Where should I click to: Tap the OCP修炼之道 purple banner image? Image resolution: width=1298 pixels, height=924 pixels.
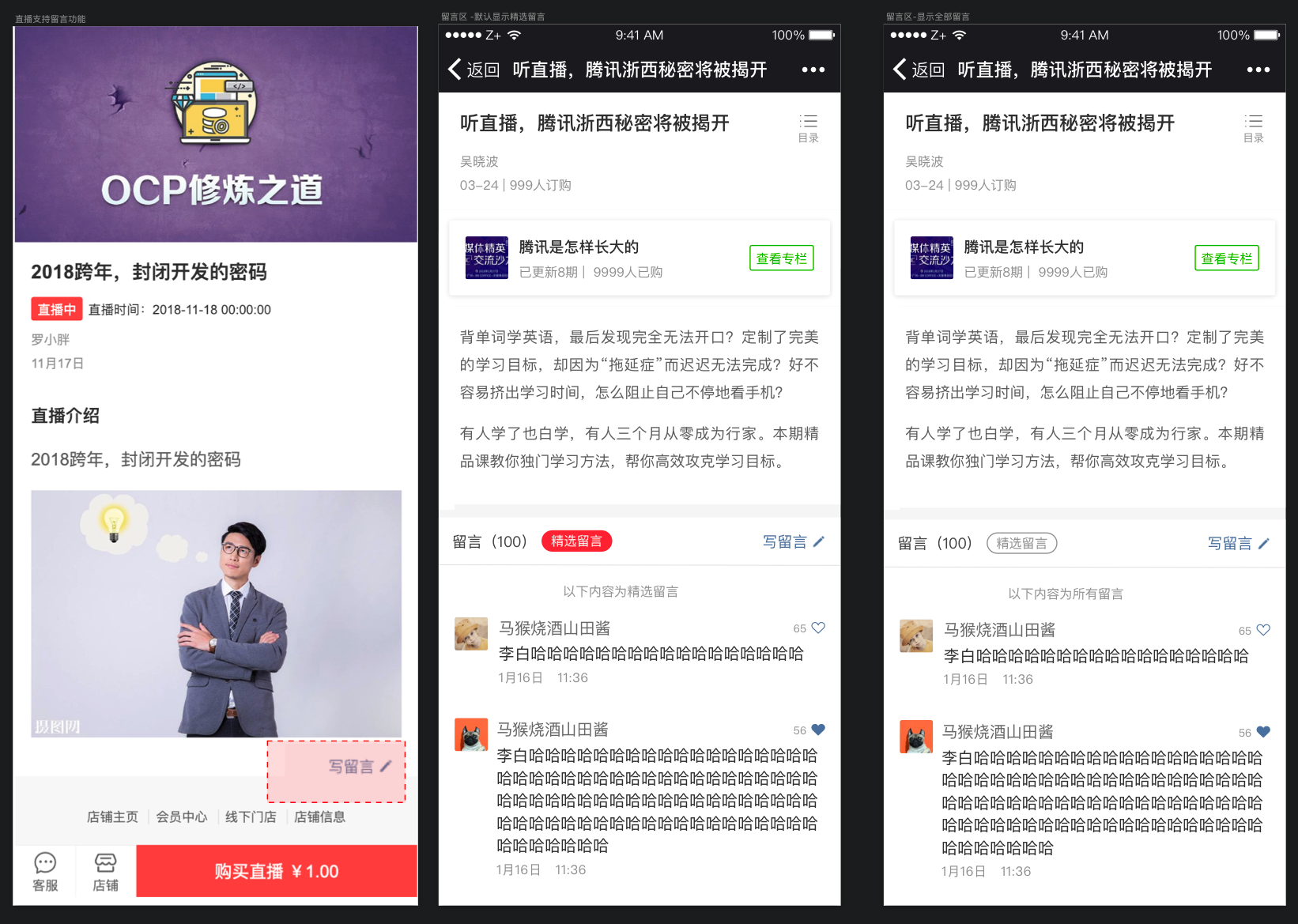tap(215, 134)
